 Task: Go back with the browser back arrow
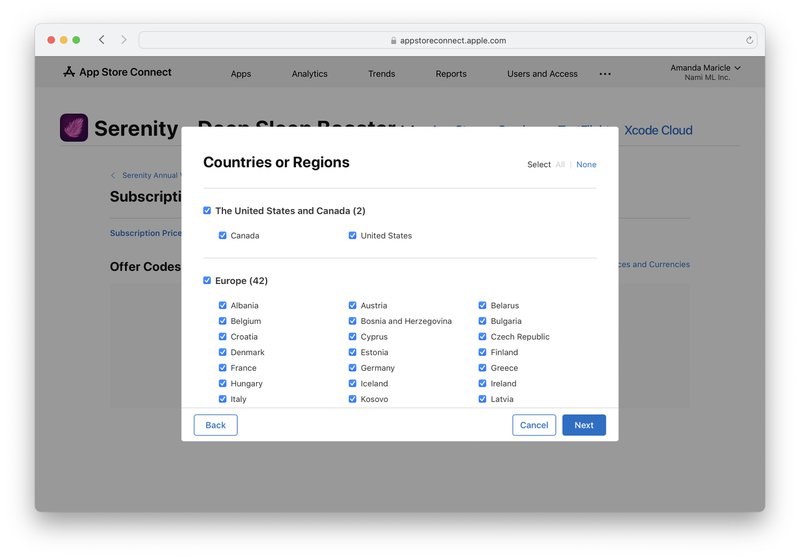102,40
